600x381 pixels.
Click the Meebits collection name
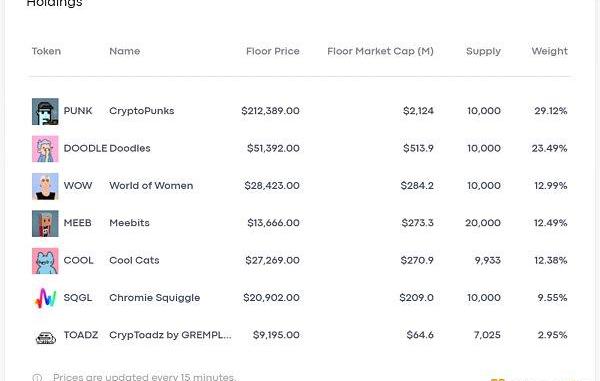(129, 223)
